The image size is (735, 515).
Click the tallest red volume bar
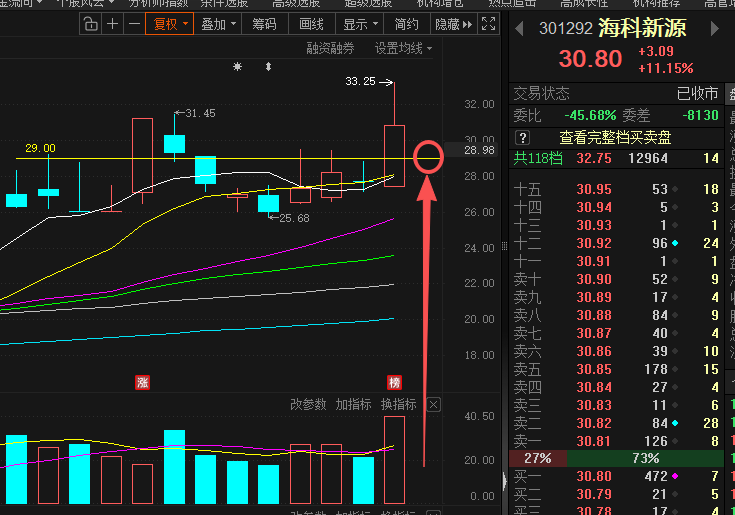tap(394, 460)
